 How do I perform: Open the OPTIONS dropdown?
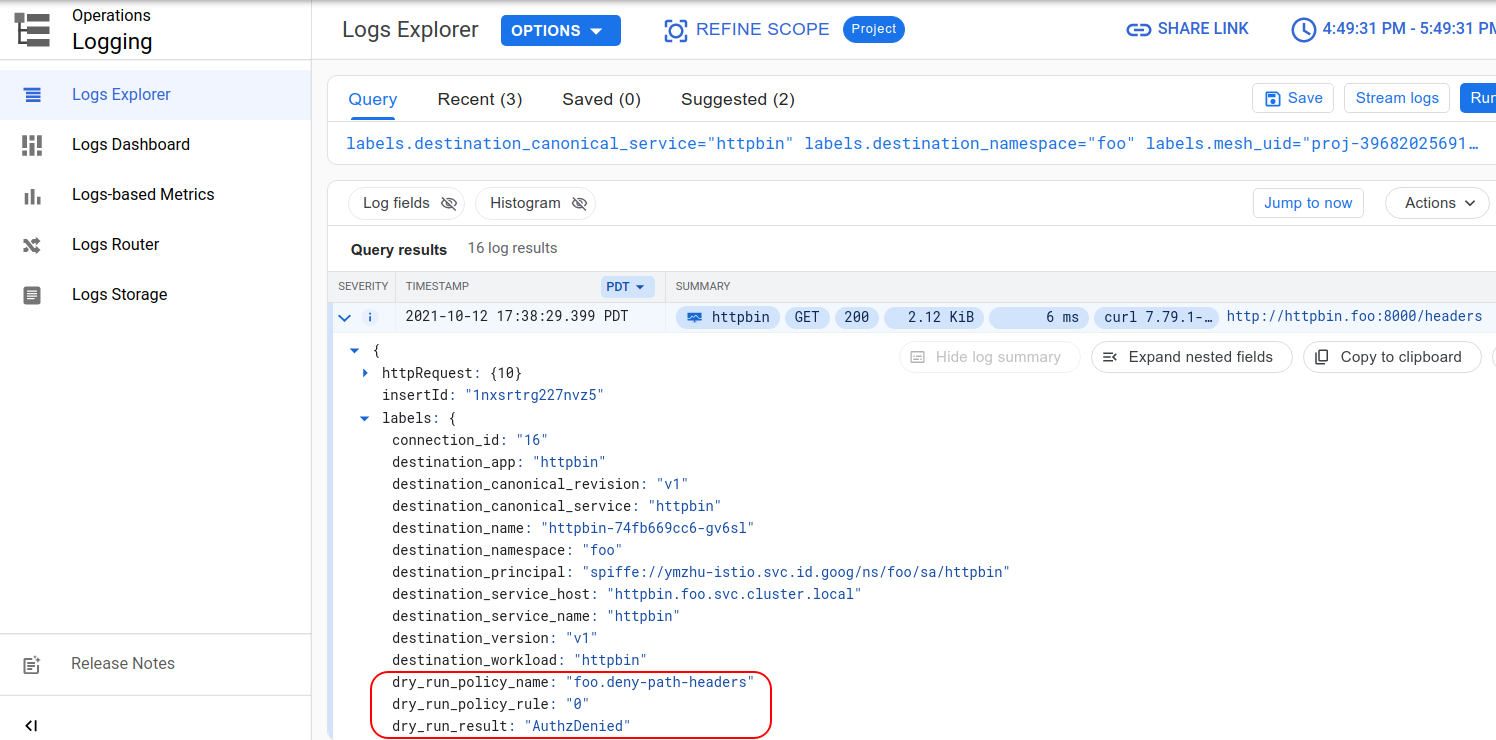(560, 31)
